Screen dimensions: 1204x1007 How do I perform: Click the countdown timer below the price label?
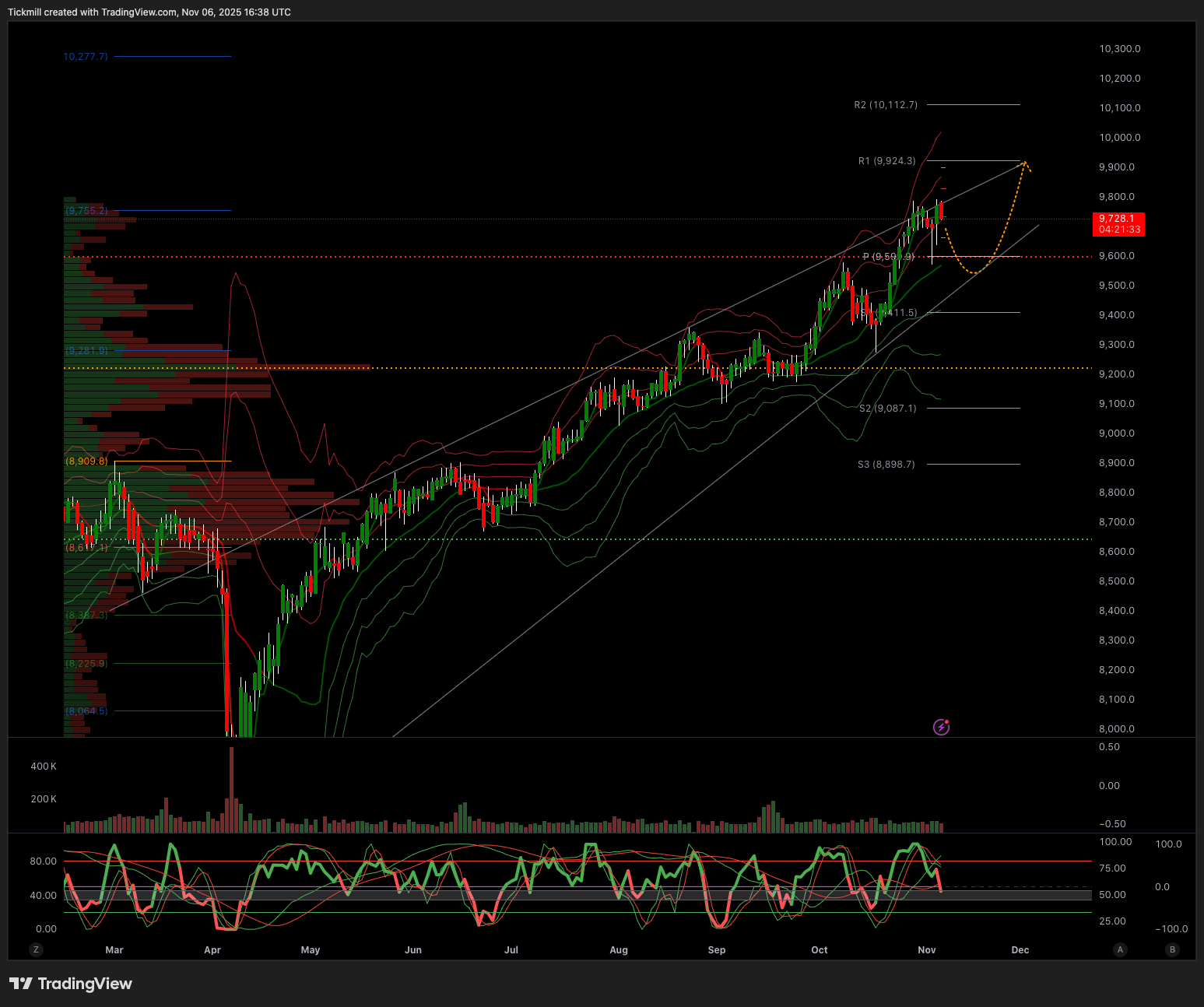pos(1118,230)
